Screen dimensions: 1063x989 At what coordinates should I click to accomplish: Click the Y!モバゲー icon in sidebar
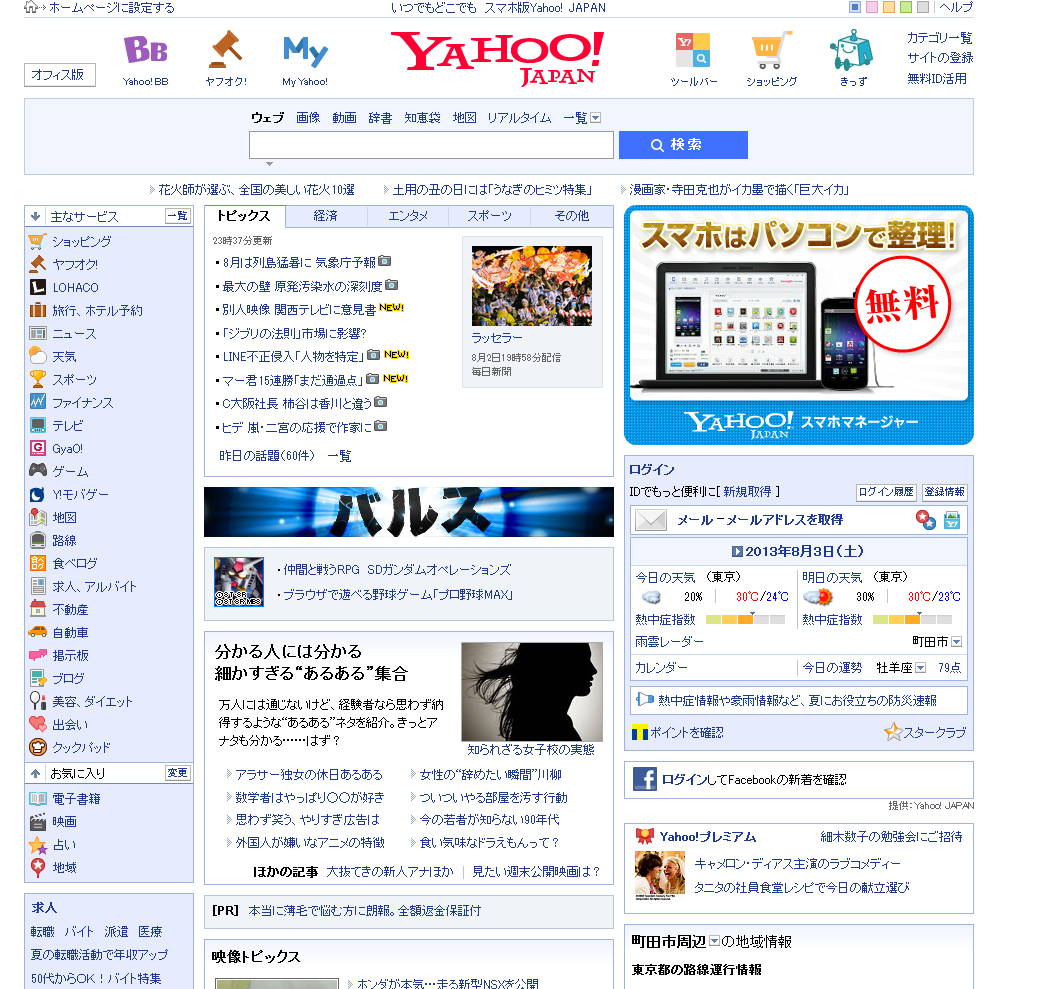(x=38, y=494)
